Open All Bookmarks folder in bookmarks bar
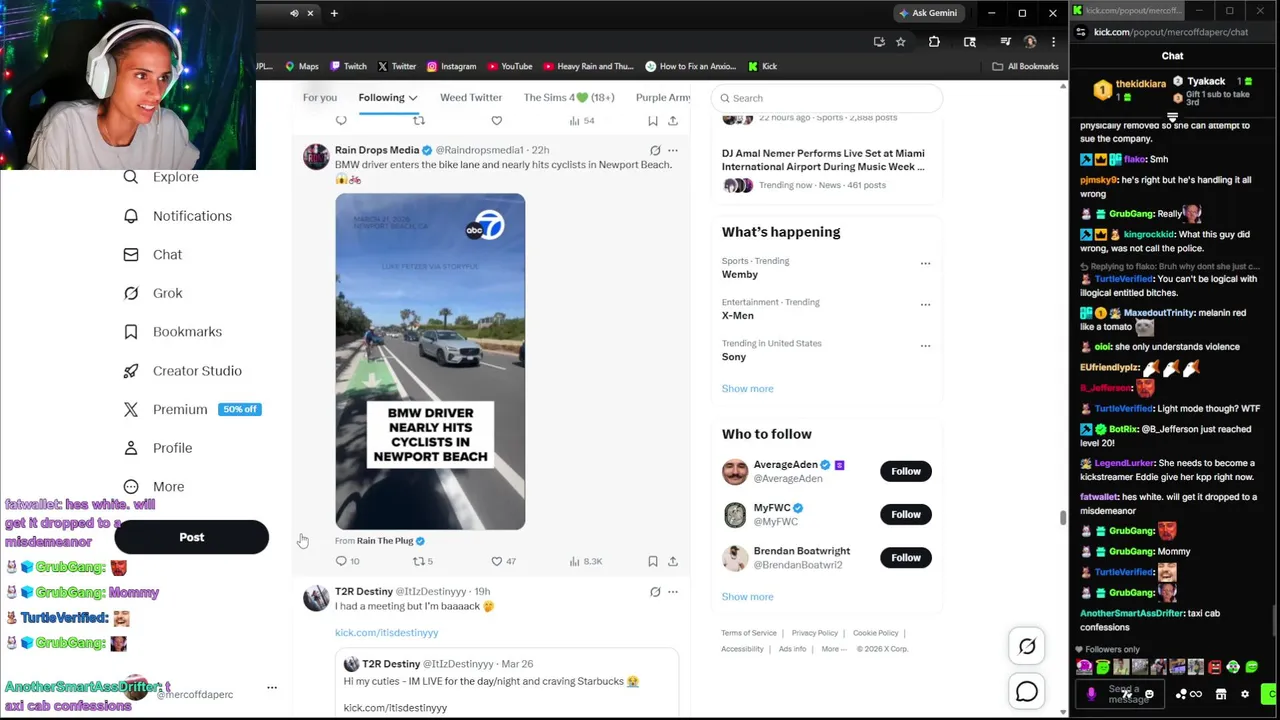1280x720 pixels. point(1025,67)
